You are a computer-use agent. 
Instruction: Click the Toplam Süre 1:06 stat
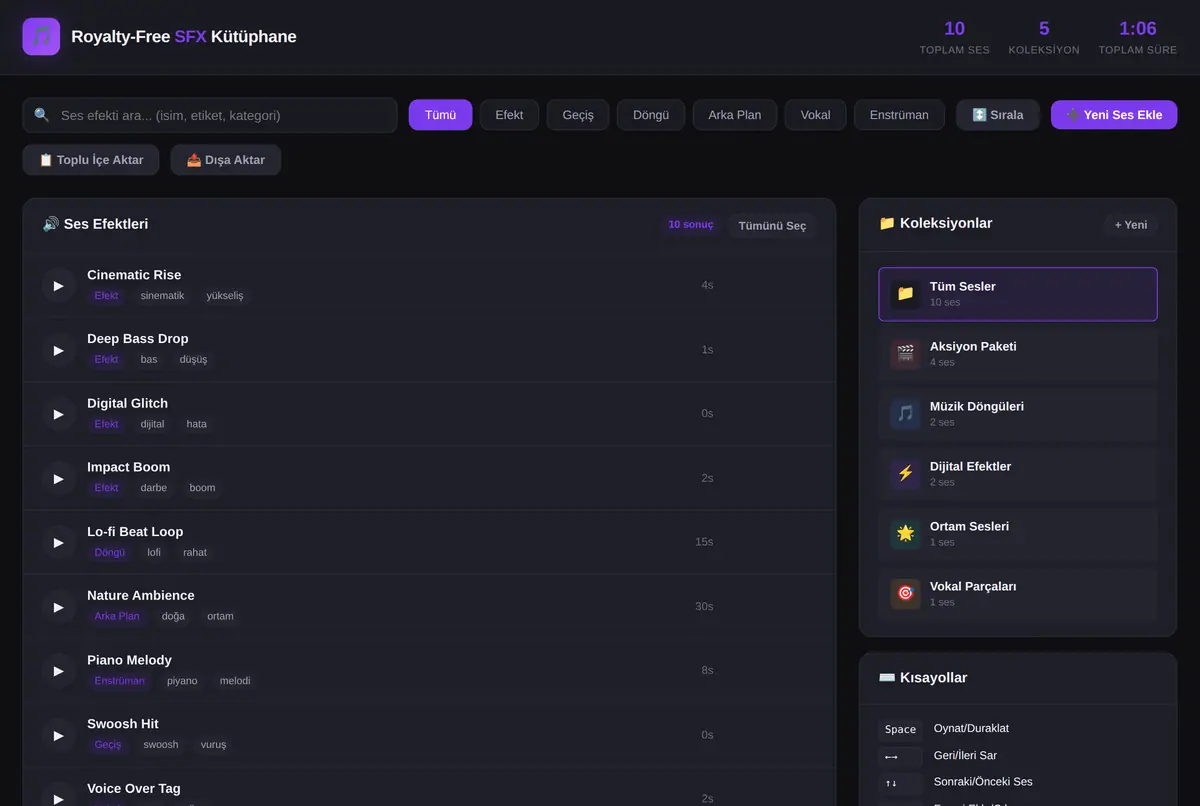click(1138, 37)
